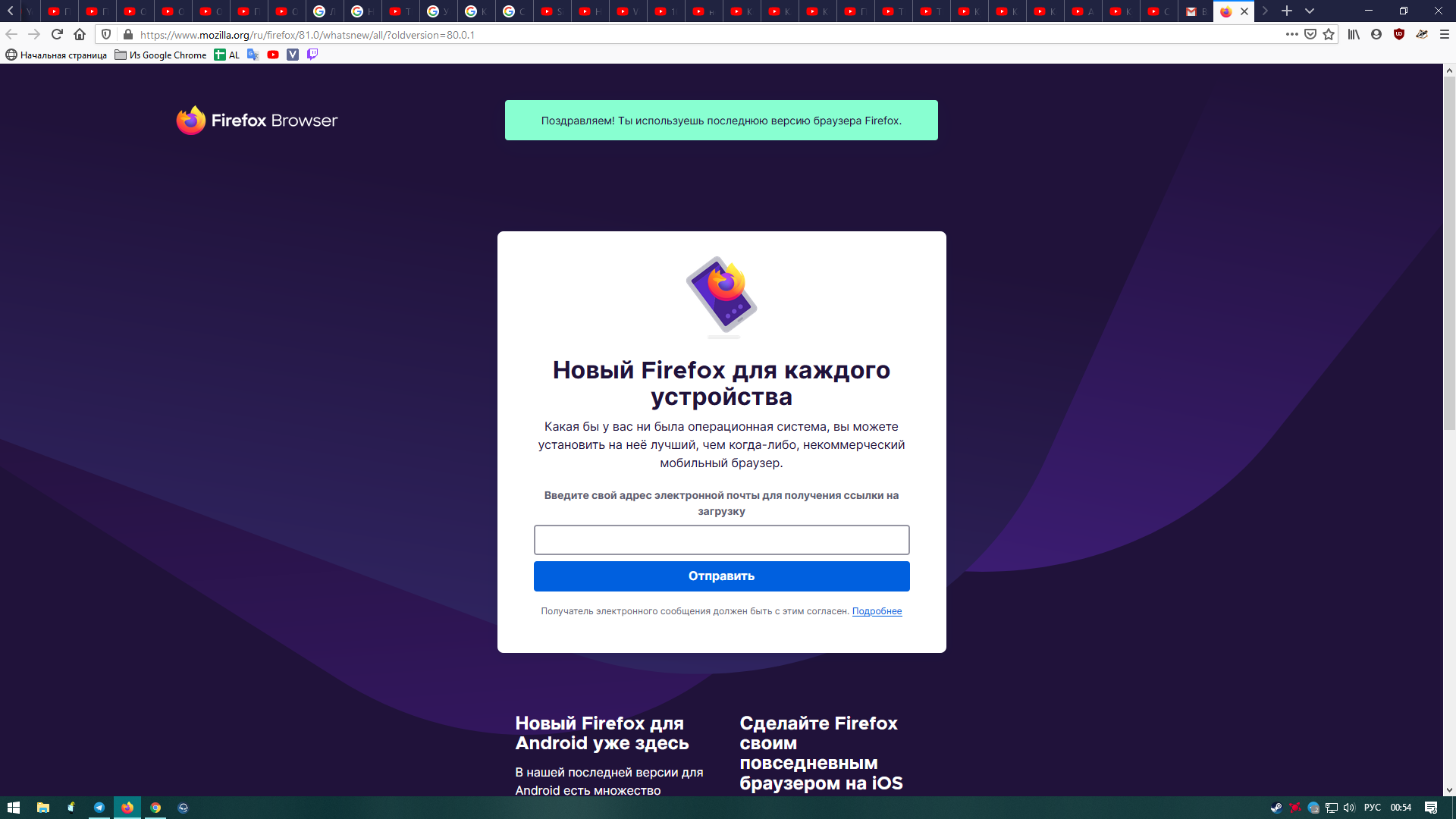Focus the email address input field
The width and height of the screenshot is (1456, 819).
(x=721, y=540)
